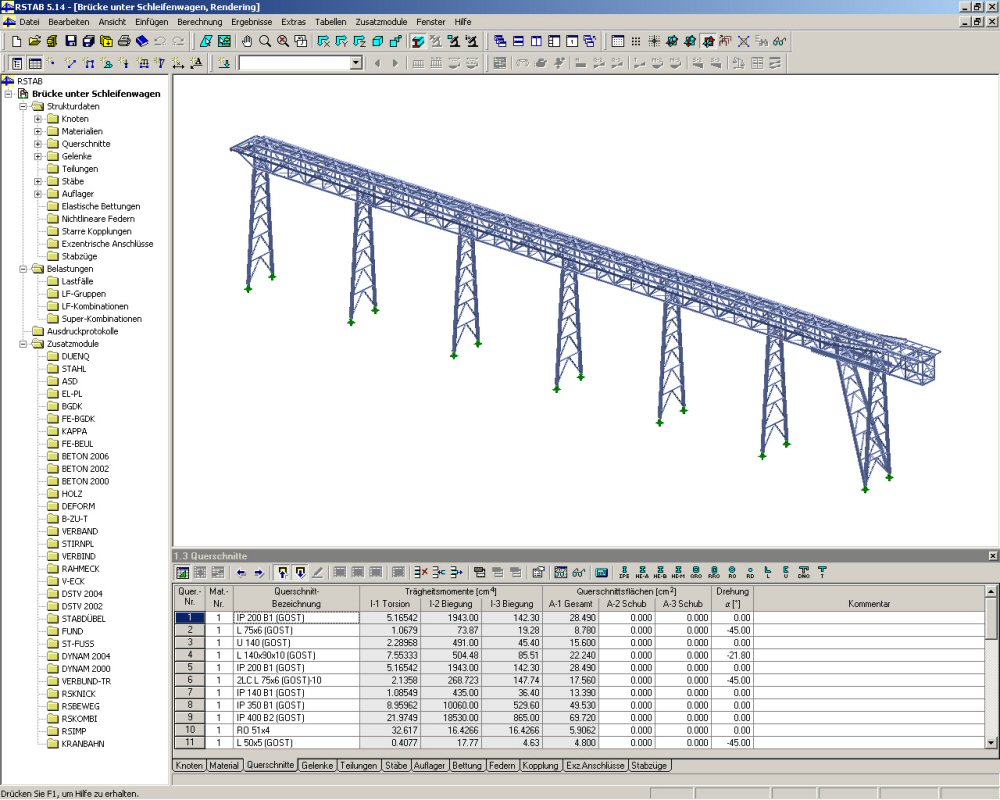The width and height of the screenshot is (1000, 800).
Task: Collapse the Strukturdaten tree branch
Action: pyautogui.click(x=23, y=106)
